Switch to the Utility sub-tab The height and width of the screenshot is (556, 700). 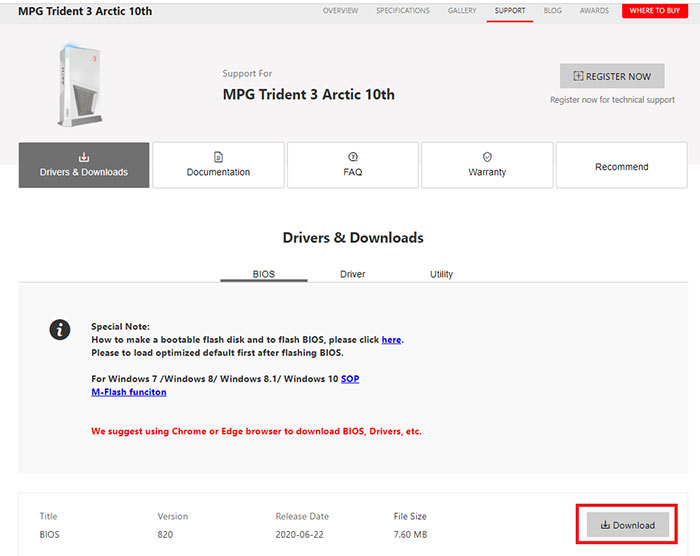coord(441,274)
